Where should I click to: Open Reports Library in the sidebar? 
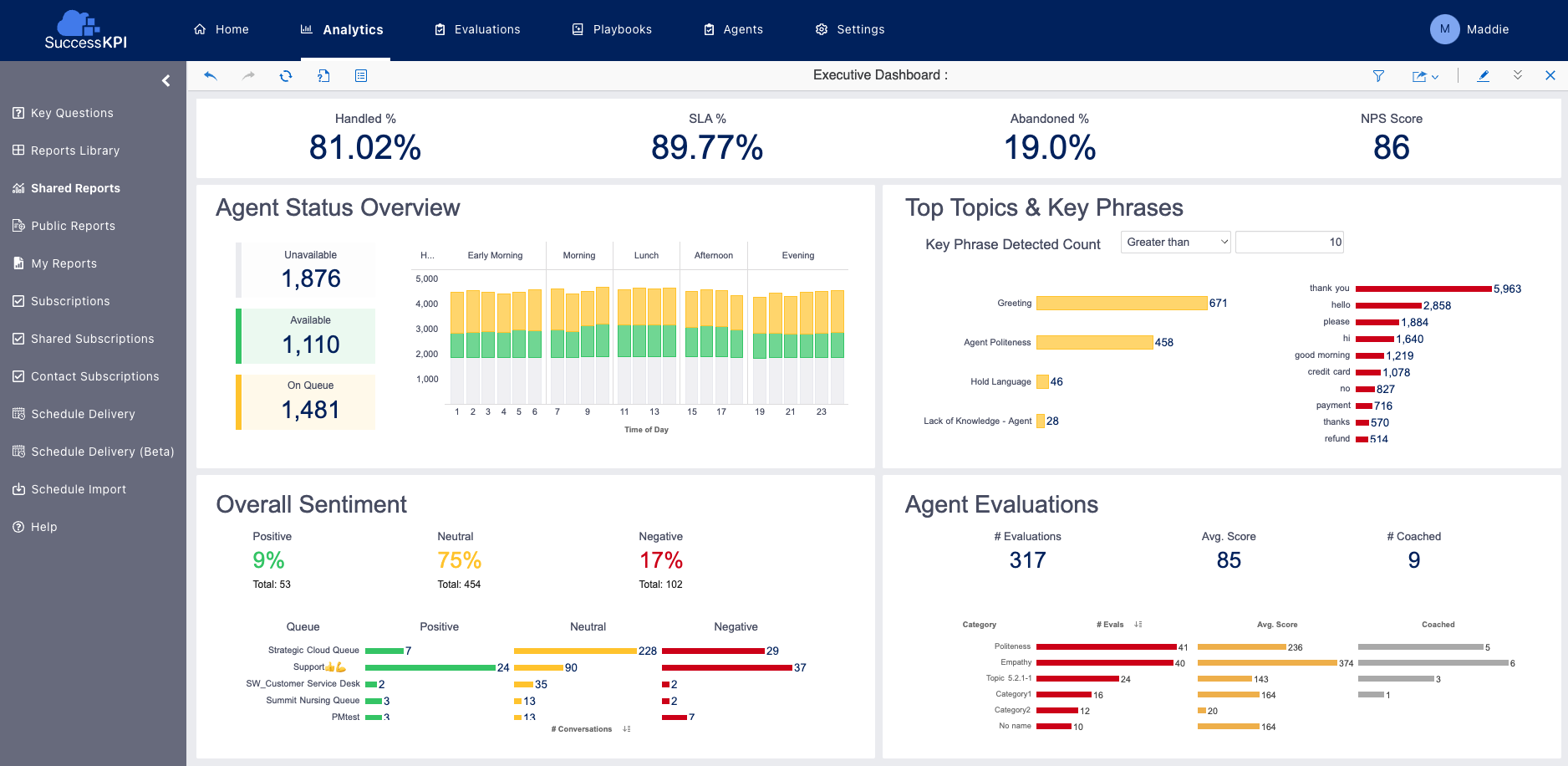pos(75,151)
